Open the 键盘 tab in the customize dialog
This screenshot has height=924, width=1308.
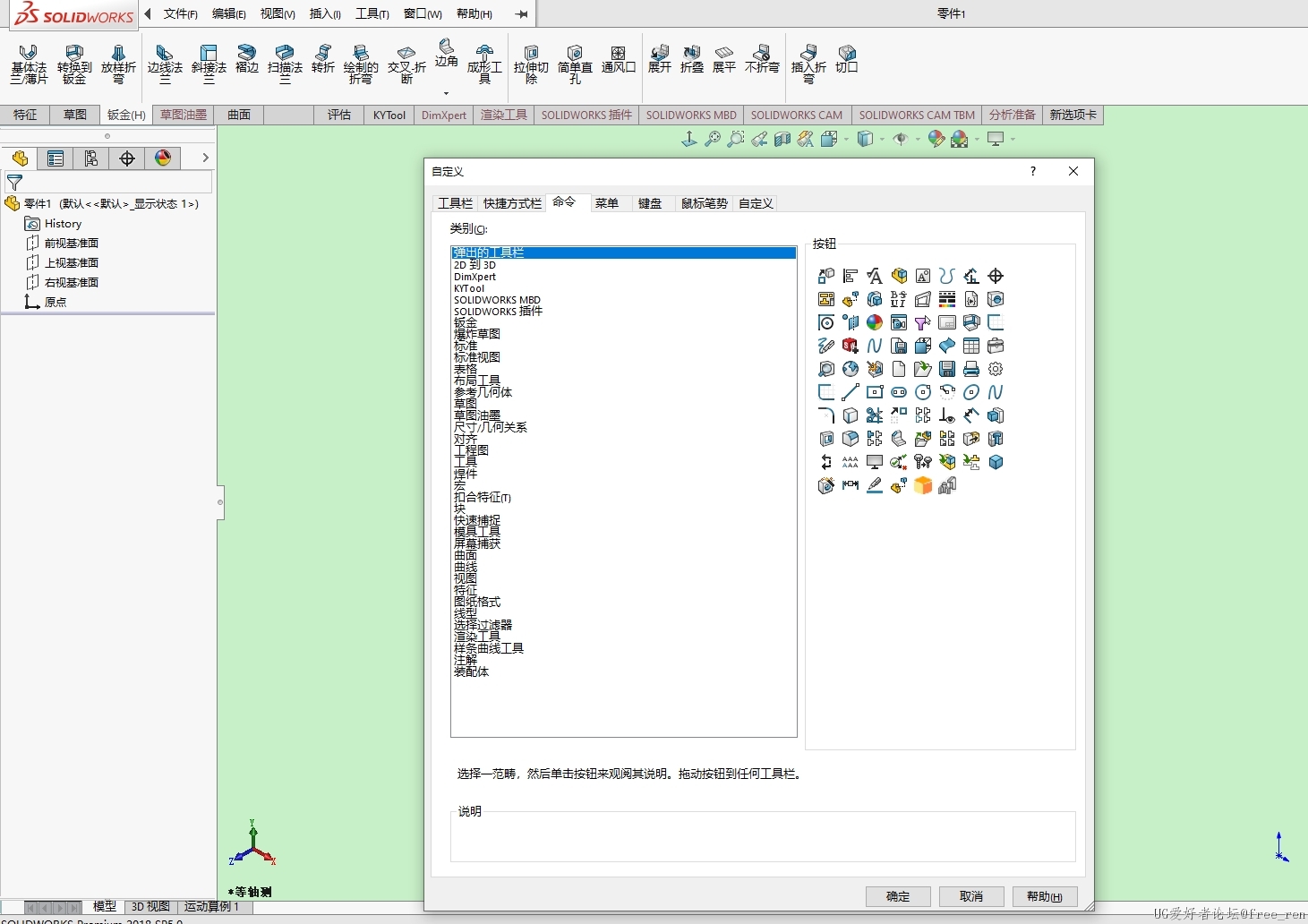pos(650,203)
